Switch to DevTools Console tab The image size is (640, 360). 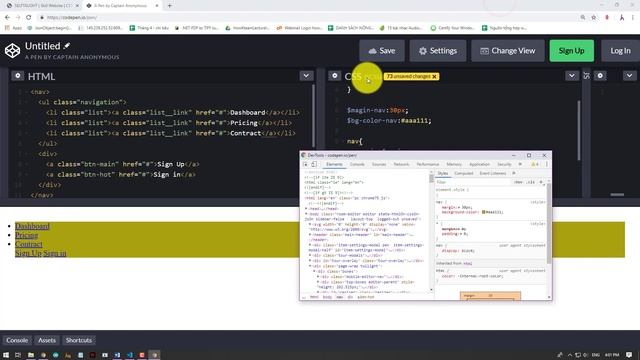357,164
